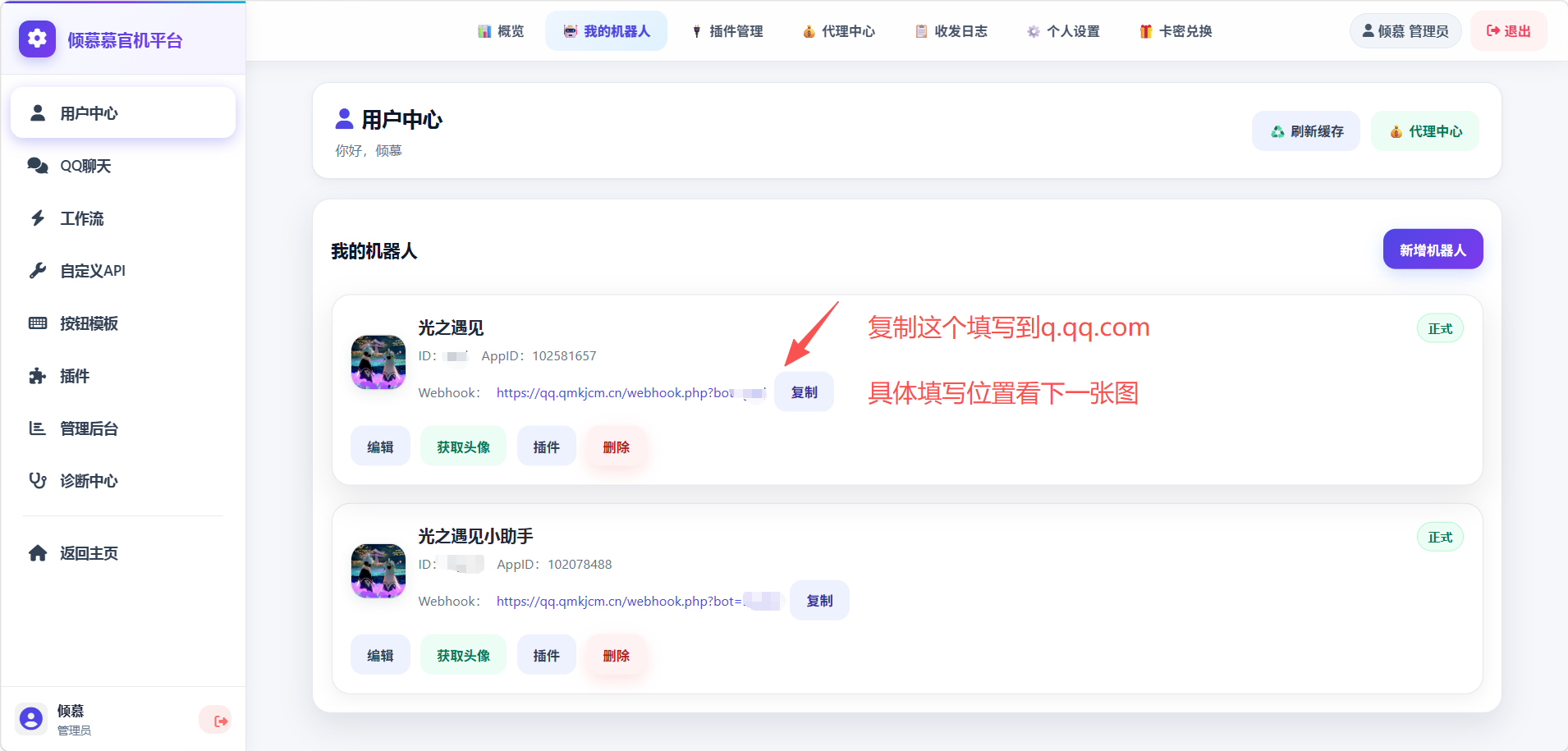The image size is (1568, 751).
Task: Go to 工作流 sidebar item
Action: point(123,218)
